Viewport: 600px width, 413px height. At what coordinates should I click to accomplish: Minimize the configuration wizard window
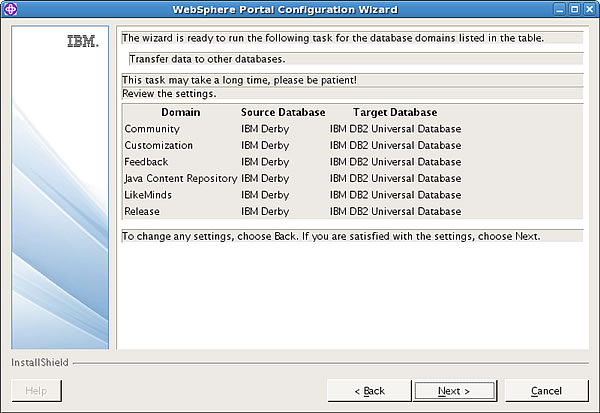[560, 9]
